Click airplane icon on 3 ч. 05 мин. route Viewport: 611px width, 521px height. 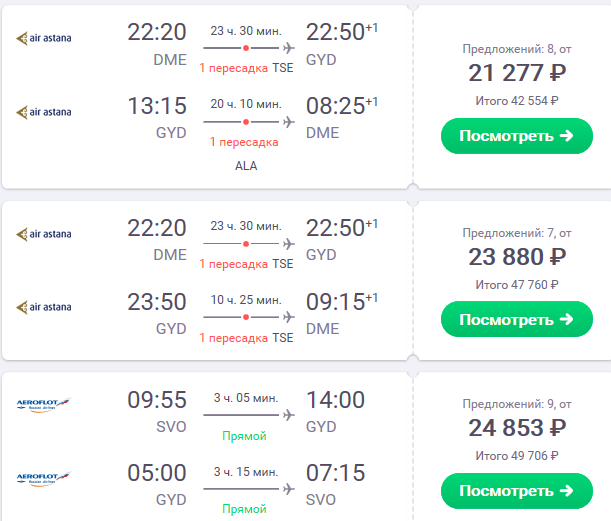(x=289, y=415)
